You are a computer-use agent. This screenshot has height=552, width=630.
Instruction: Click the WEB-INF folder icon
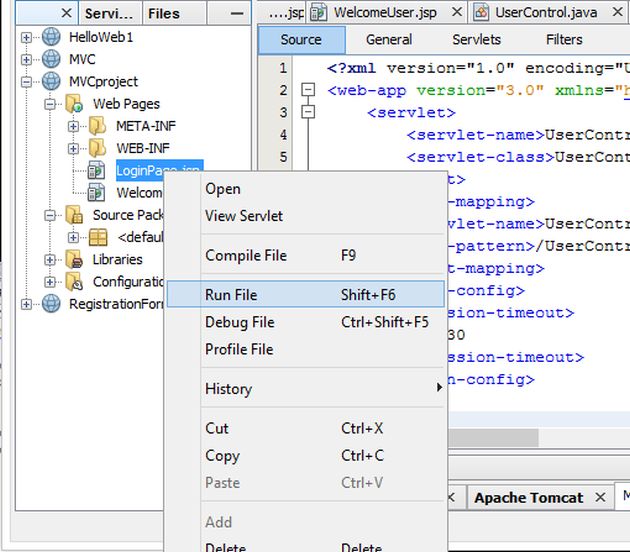click(x=97, y=148)
